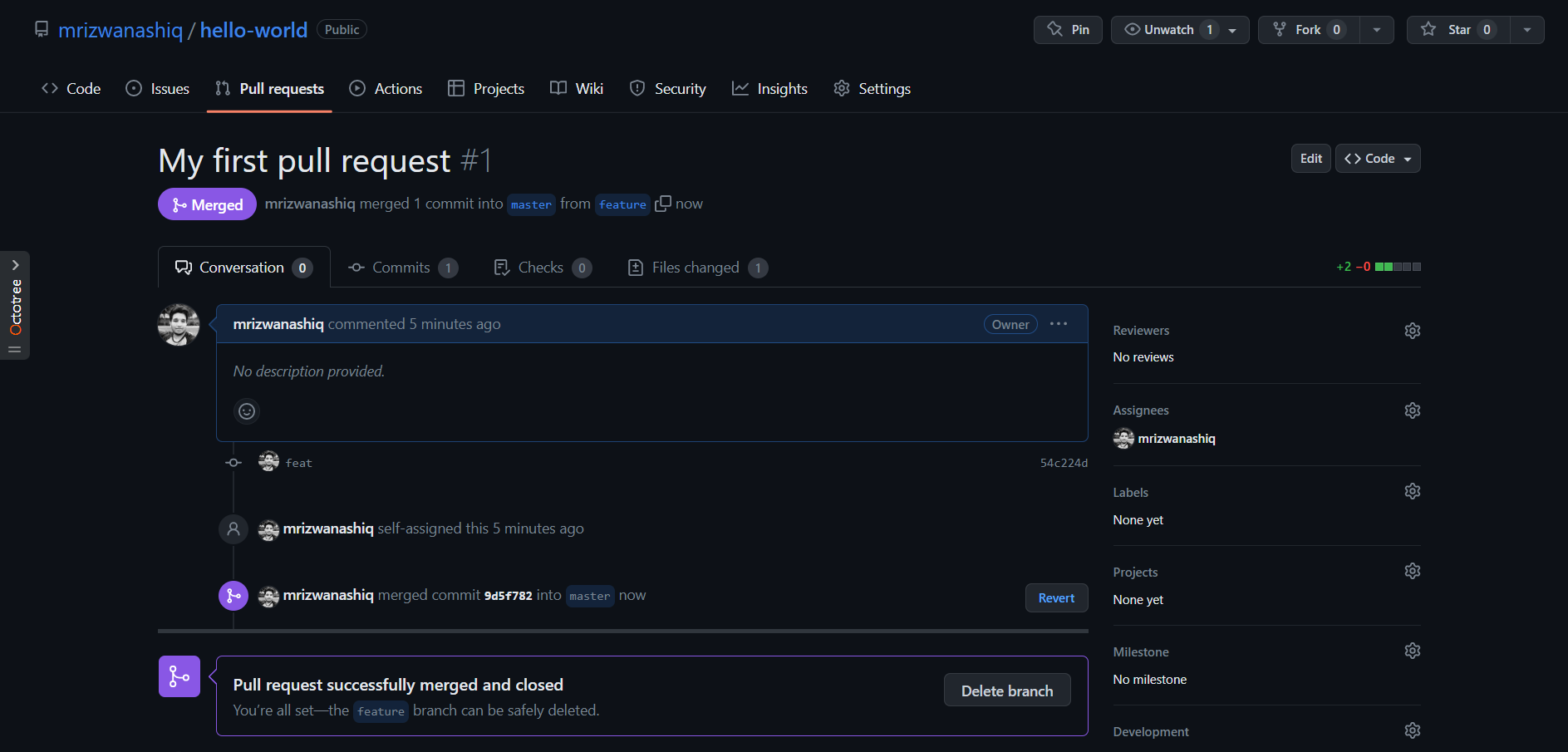Click the Octotree expand arrow
This screenshot has width=1568, height=752.
coord(15,265)
